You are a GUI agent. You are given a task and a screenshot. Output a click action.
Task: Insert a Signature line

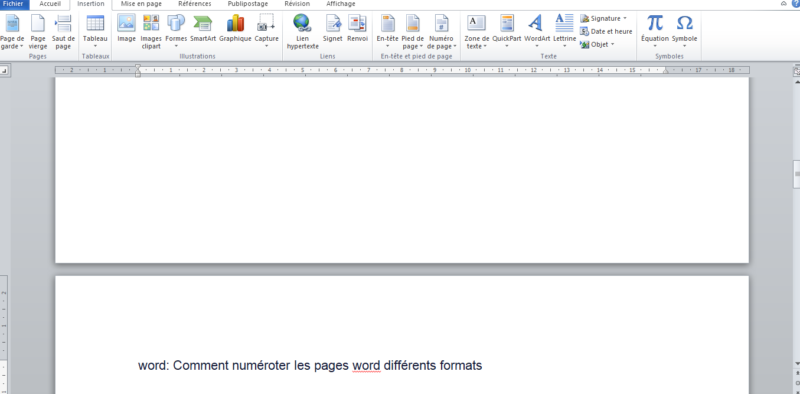(x=603, y=18)
